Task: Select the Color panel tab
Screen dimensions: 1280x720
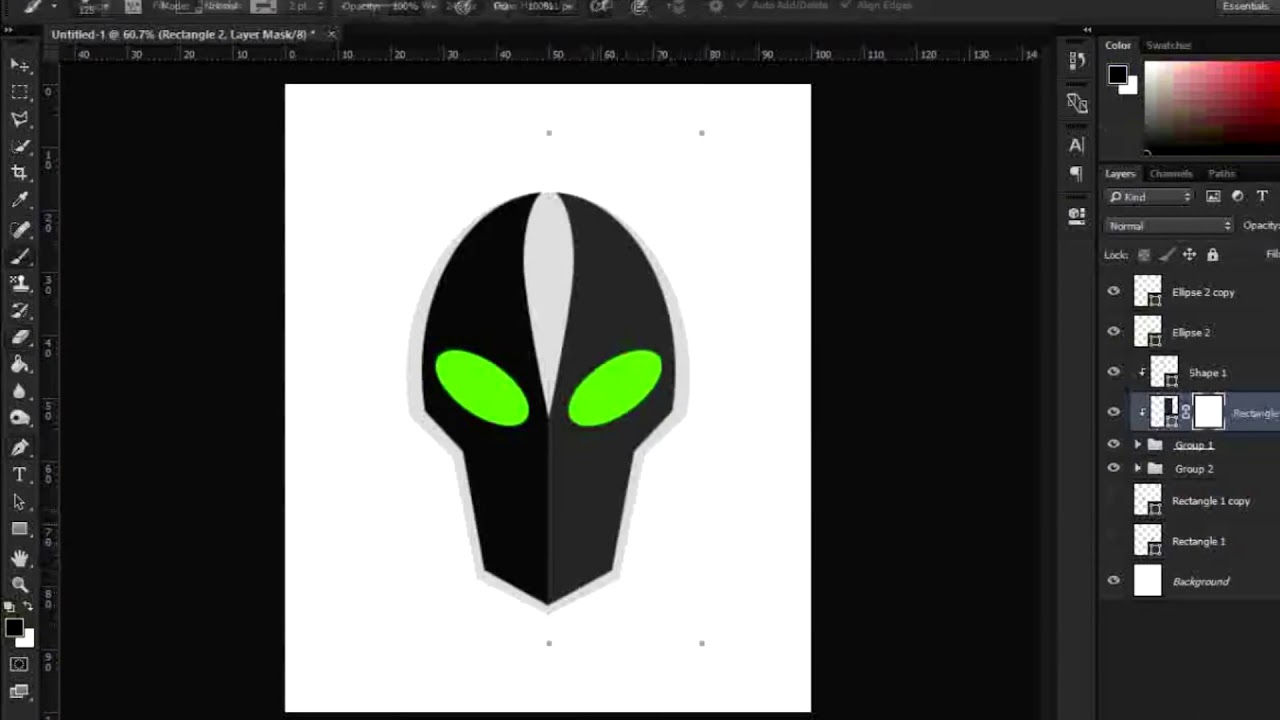Action: coord(1118,45)
